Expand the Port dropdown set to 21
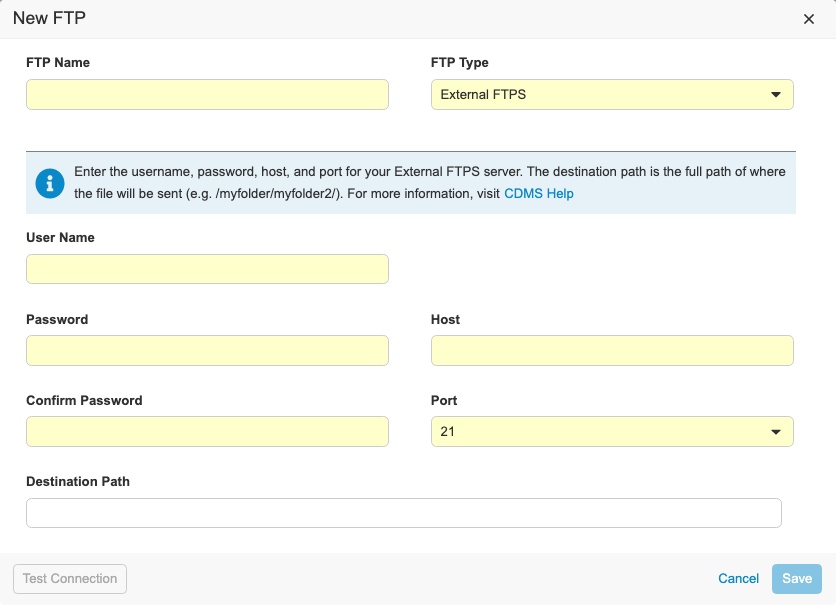The height and width of the screenshot is (605, 836). tap(612, 432)
